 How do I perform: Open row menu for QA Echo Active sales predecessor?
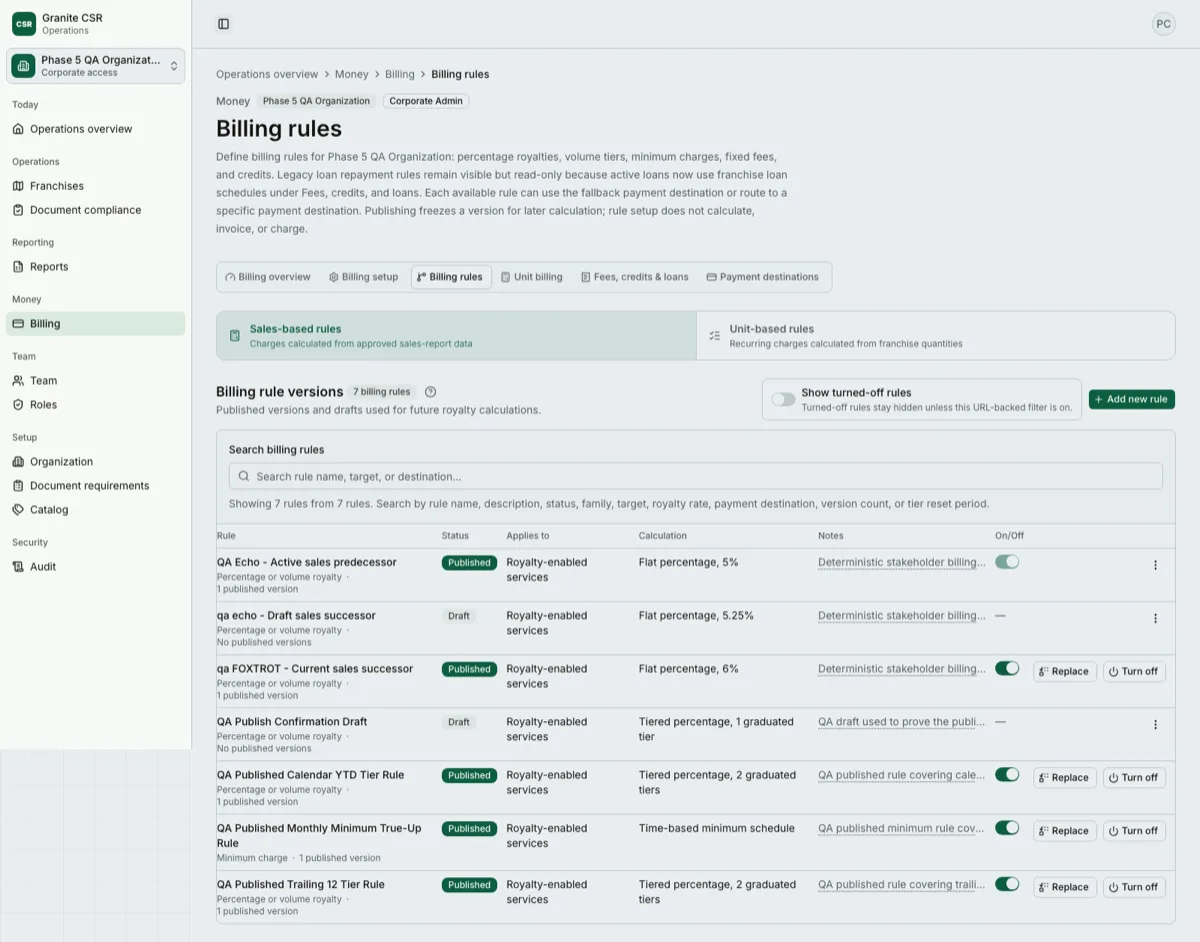[1155, 565]
